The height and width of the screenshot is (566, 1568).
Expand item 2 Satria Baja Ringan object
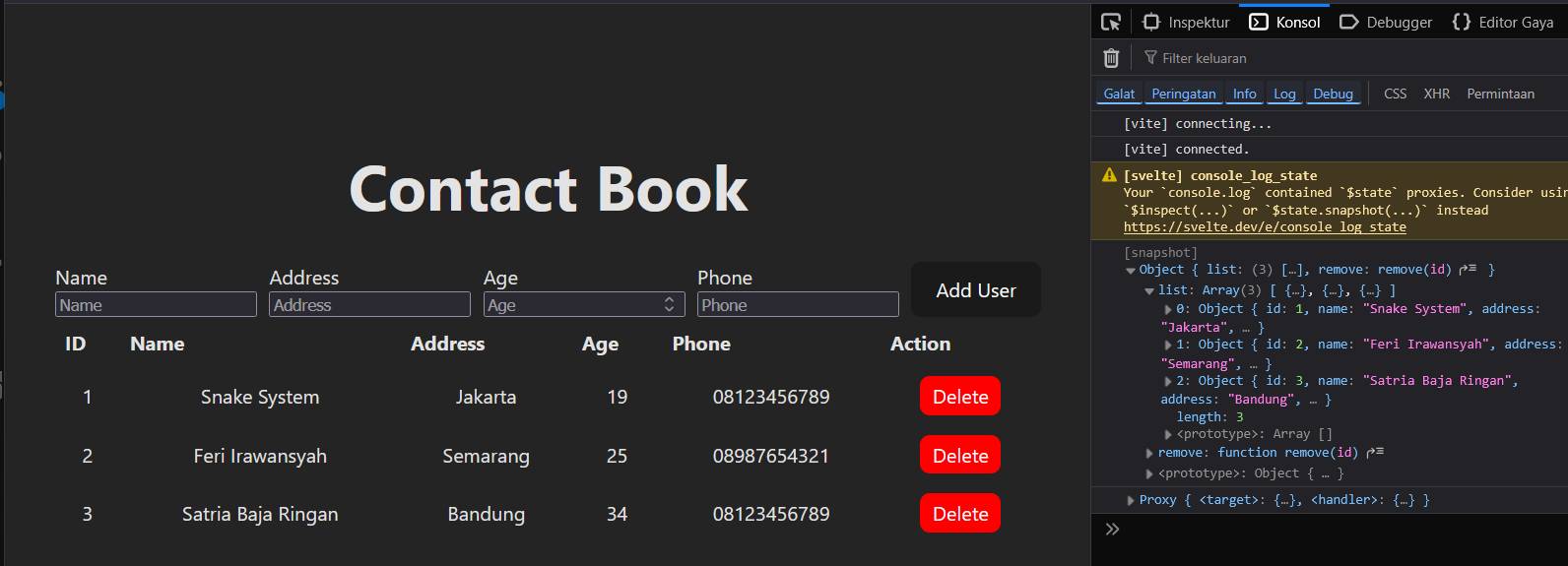(x=1168, y=381)
